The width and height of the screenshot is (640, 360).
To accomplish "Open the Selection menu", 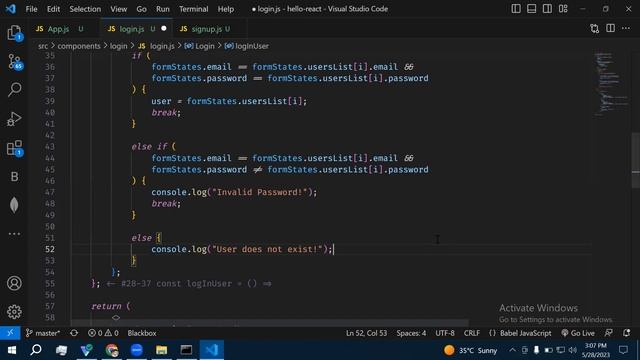I will point(85,9).
